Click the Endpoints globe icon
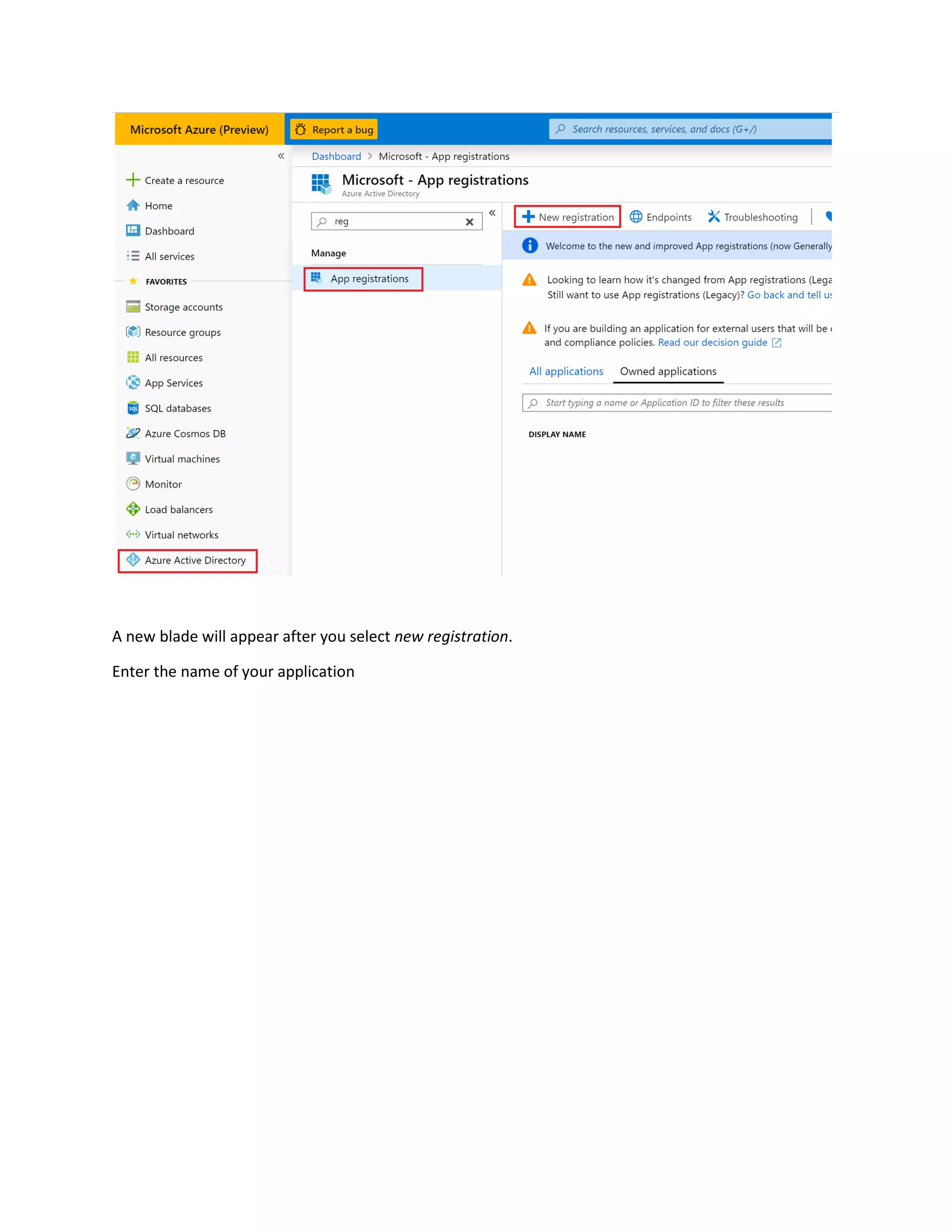This screenshot has width=952, height=1232. click(635, 217)
